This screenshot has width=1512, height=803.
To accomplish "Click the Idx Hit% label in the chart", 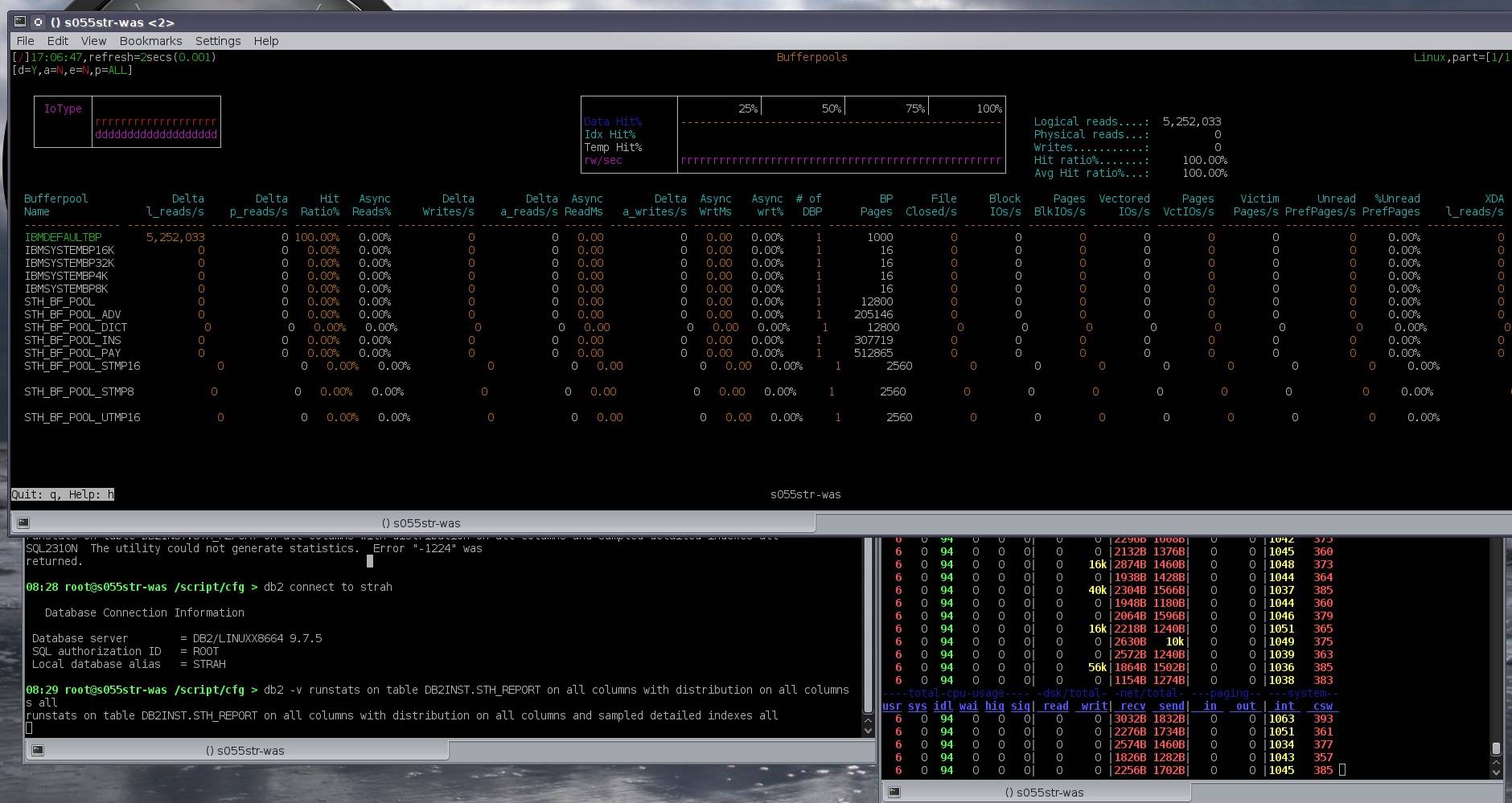I will [x=610, y=134].
